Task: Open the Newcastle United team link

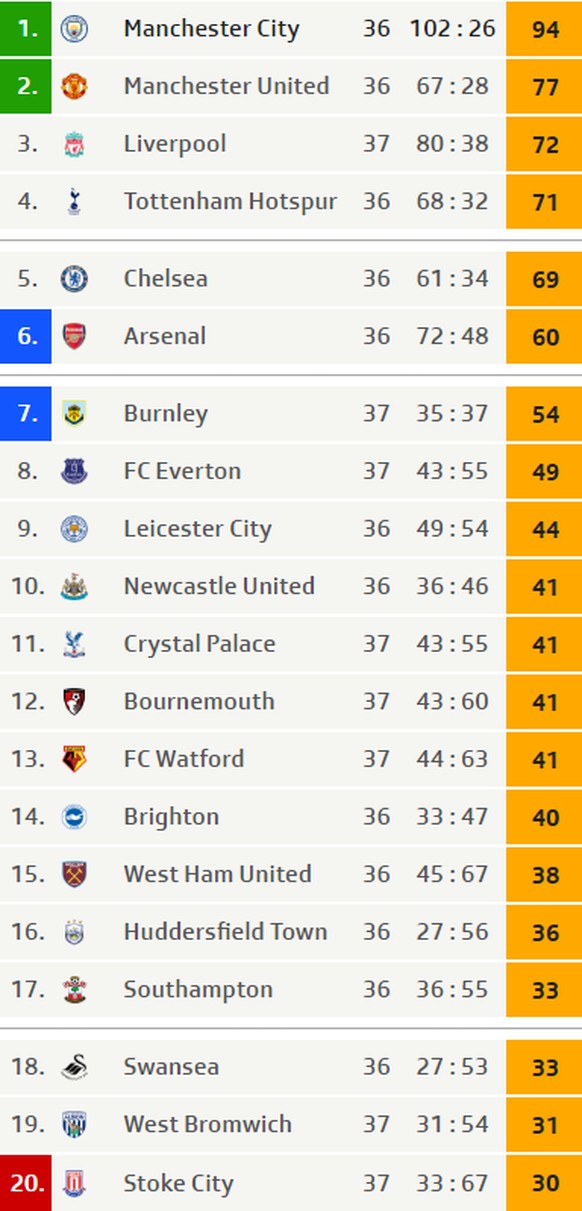Action: coord(219,586)
